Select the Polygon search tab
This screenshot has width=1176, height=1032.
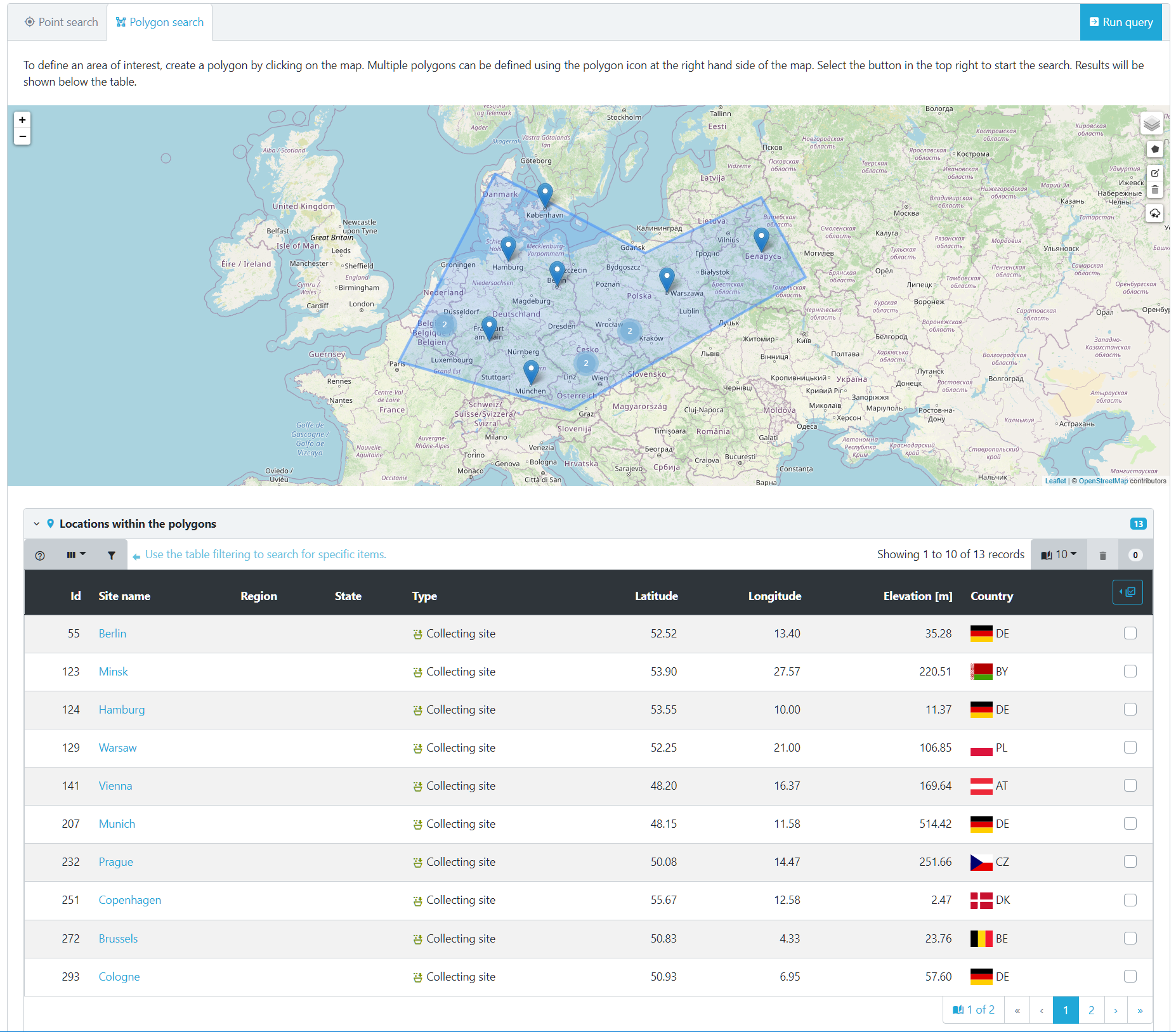tap(160, 22)
